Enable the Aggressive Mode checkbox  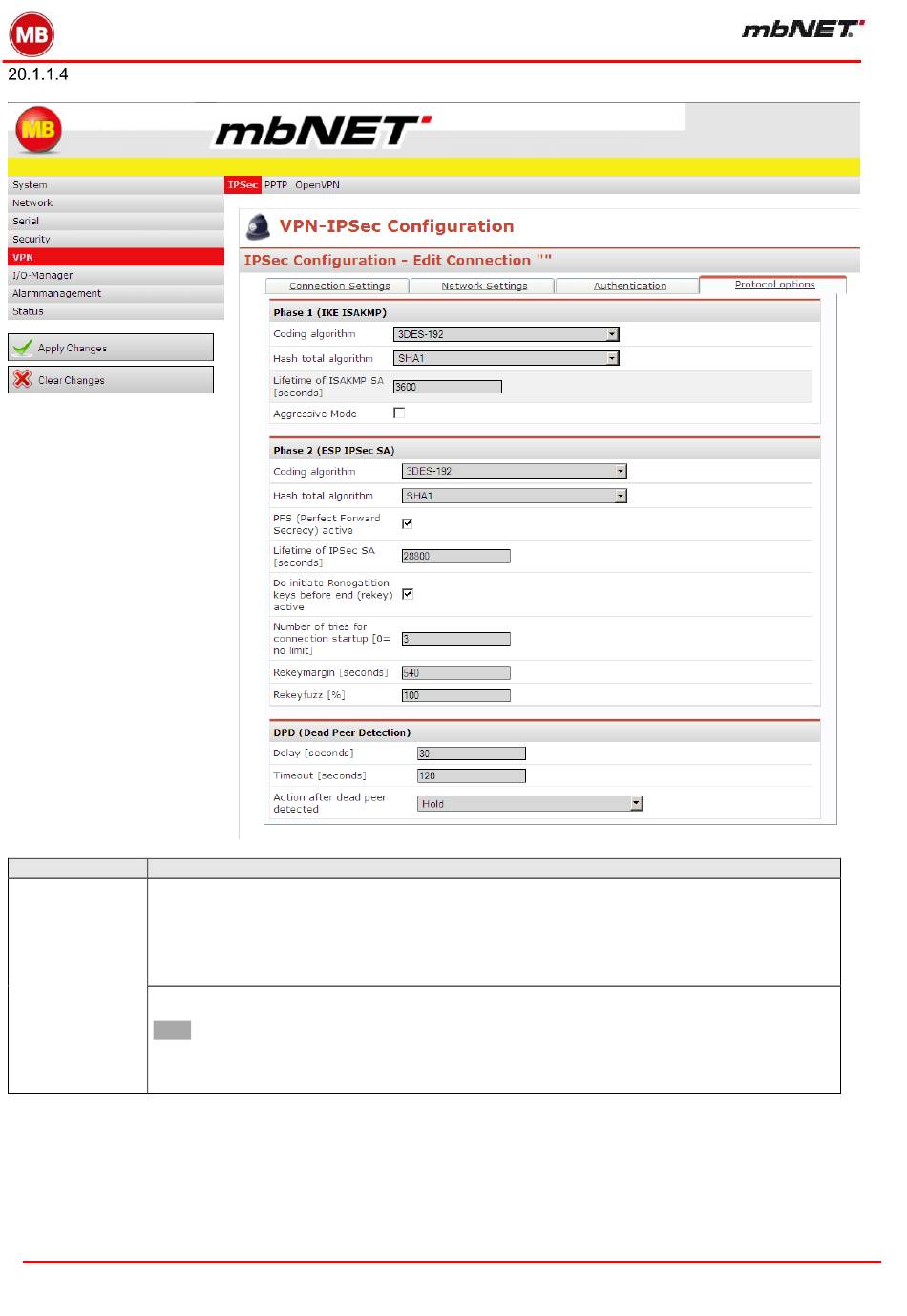coord(399,414)
